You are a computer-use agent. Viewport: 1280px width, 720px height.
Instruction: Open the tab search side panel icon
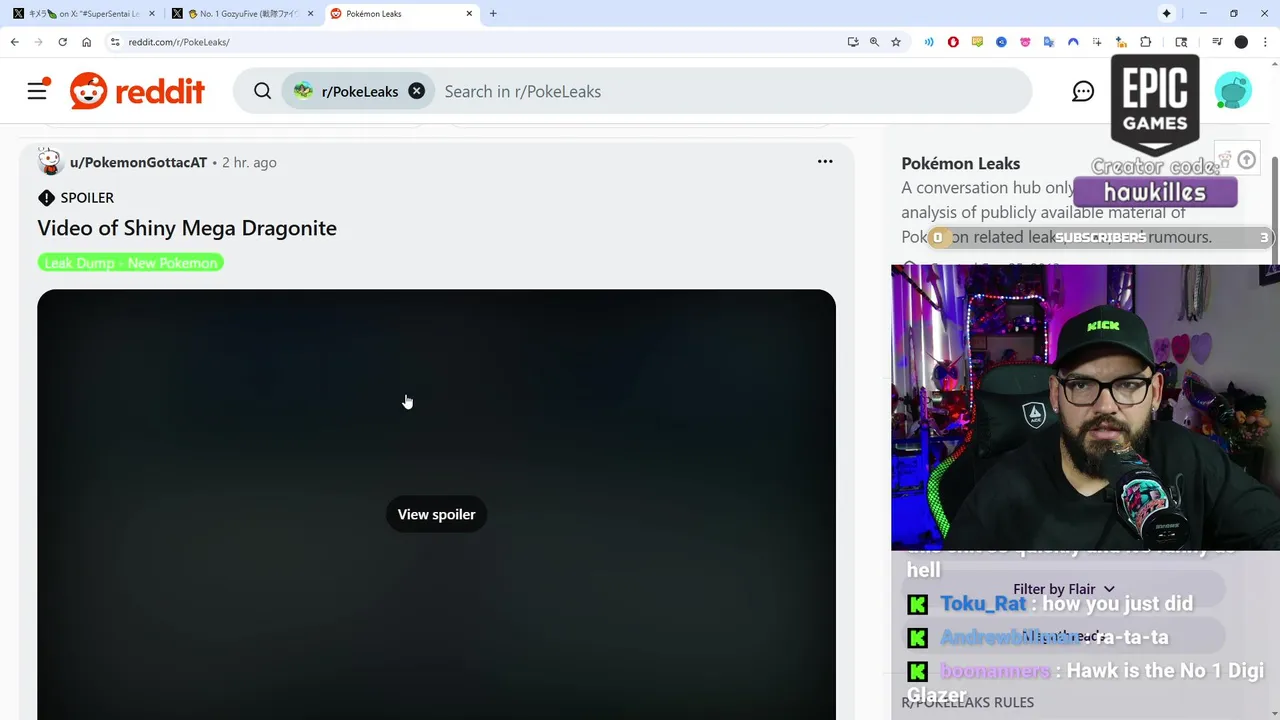point(1181,42)
